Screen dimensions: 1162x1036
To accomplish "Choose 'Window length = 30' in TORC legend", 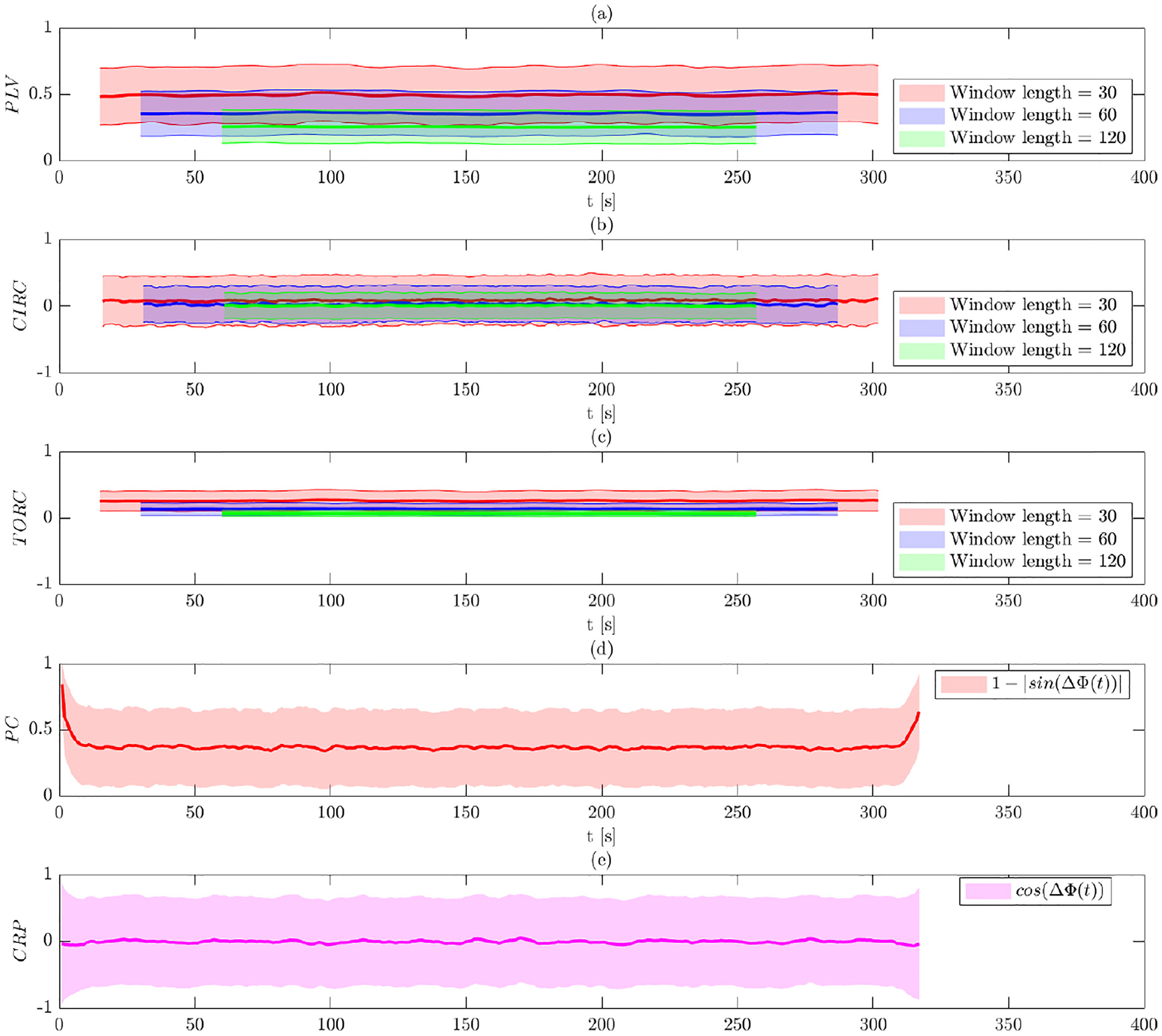I will tap(1033, 516).
